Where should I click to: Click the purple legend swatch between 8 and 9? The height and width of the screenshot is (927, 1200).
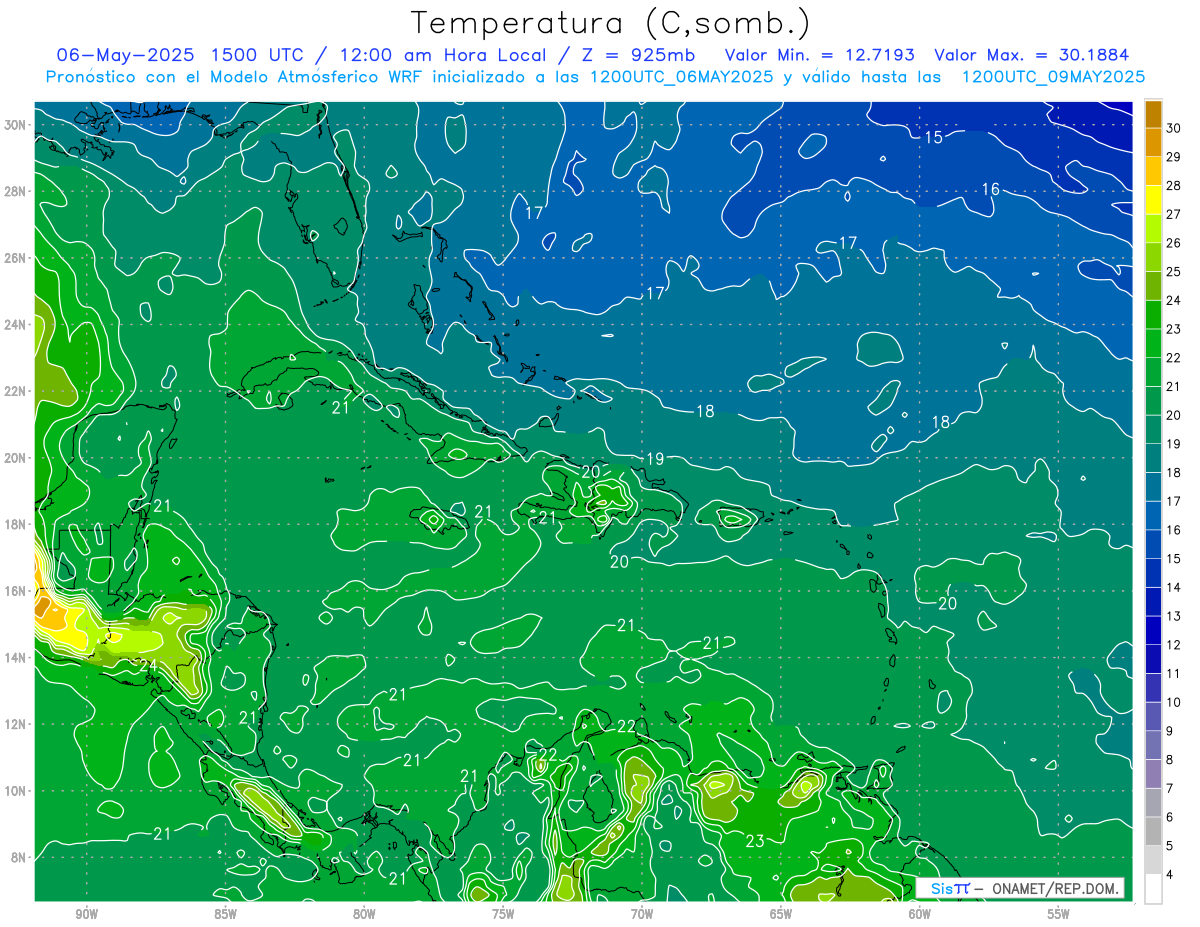[x=1153, y=746]
